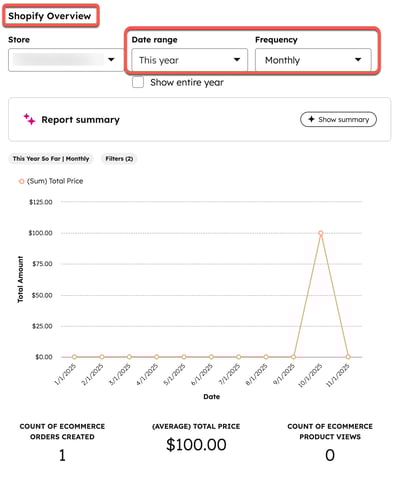This screenshot has height=478, width=400.
Task: Click the Frequency field label
Action: [276, 40]
